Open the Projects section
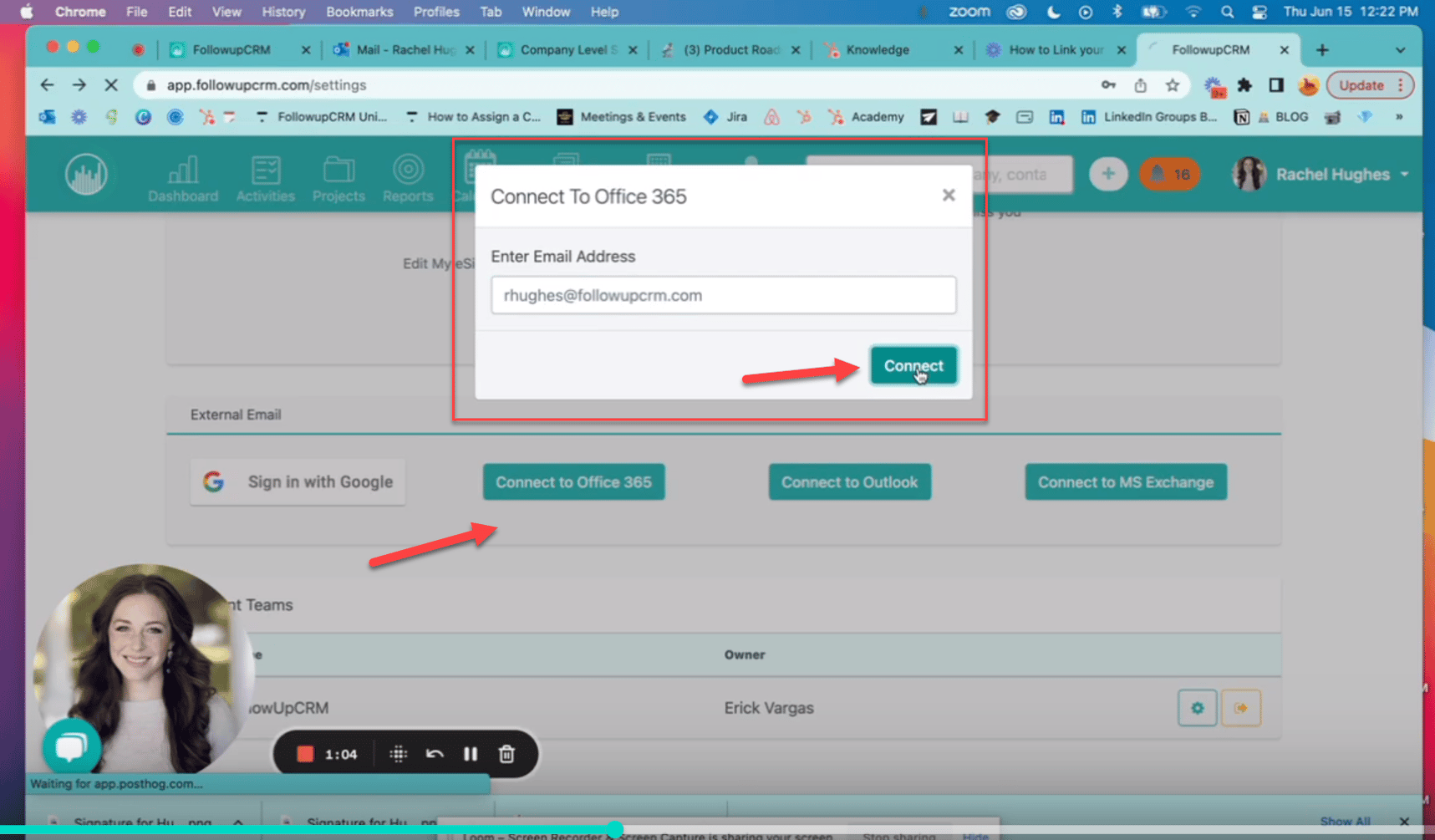 pos(338,176)
